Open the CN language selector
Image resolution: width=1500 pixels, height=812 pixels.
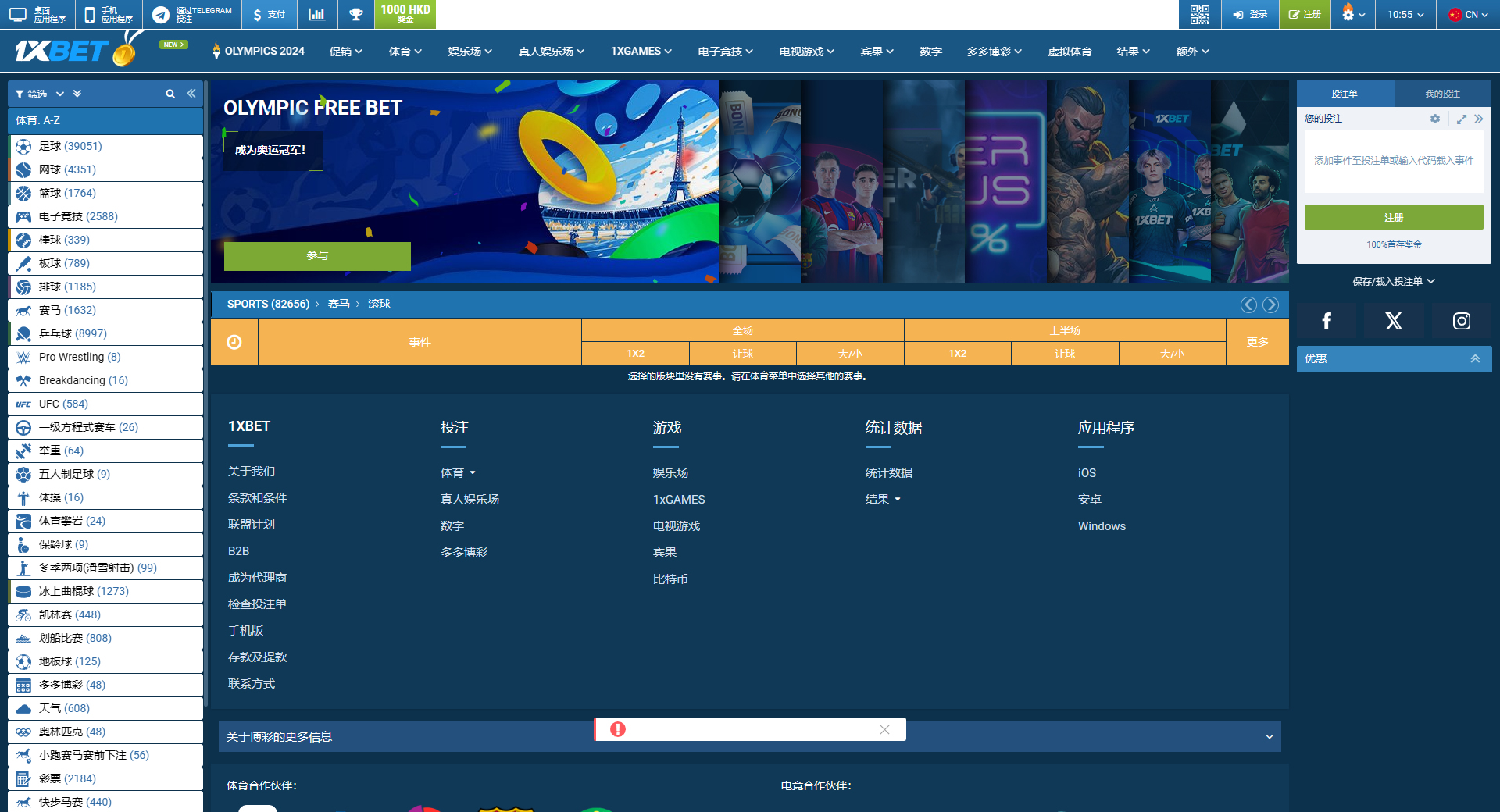1467,14
